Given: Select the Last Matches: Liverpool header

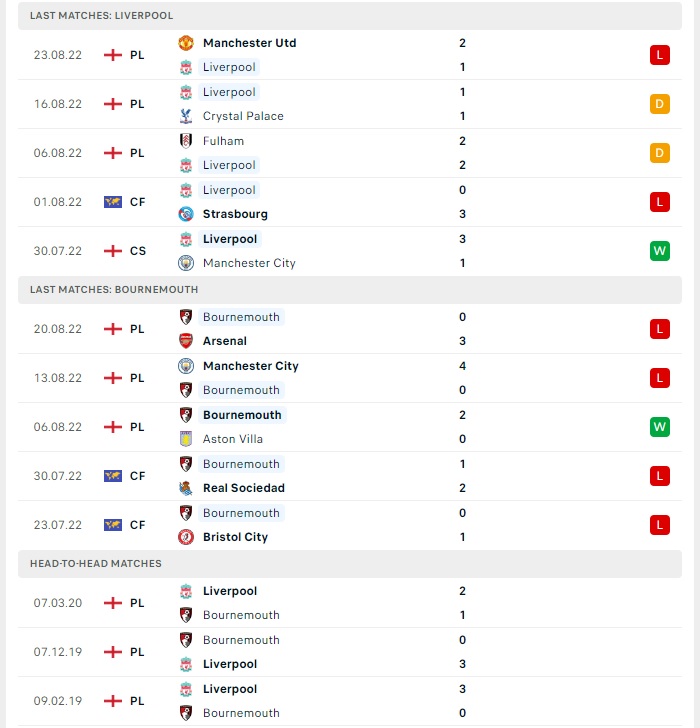Looking at the screenshot, I should coord(350,16).
